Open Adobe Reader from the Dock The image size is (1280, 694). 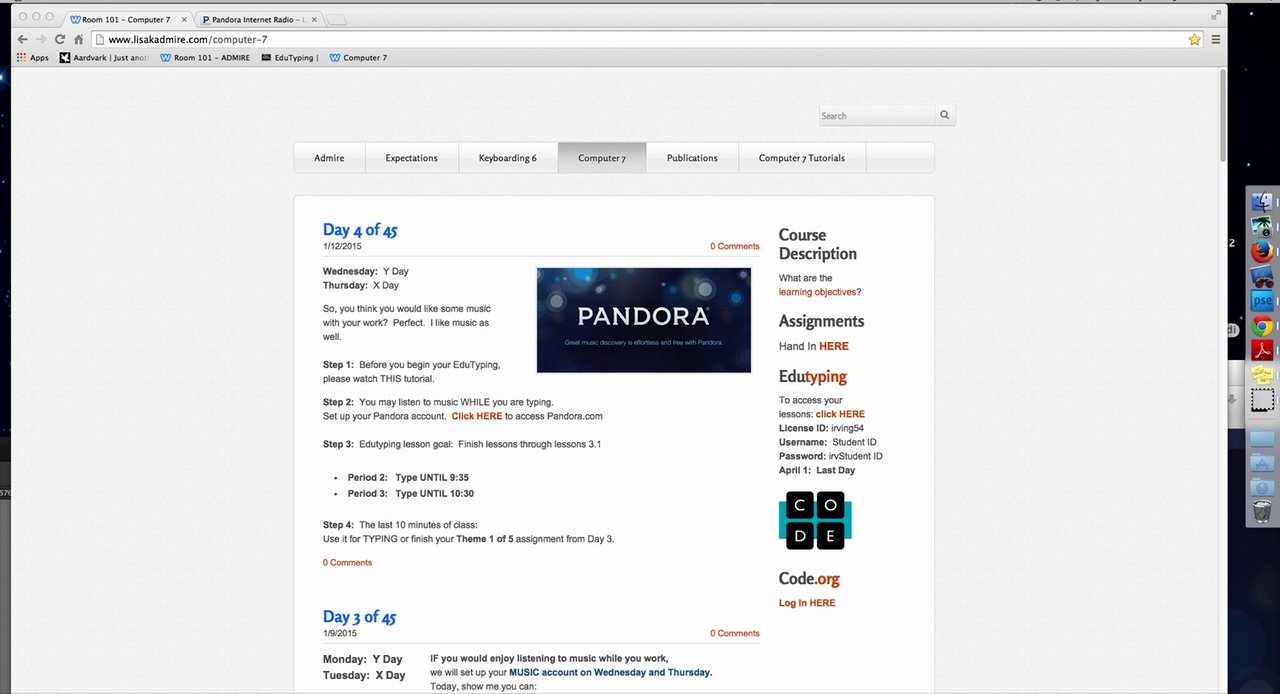point(1262,351)
